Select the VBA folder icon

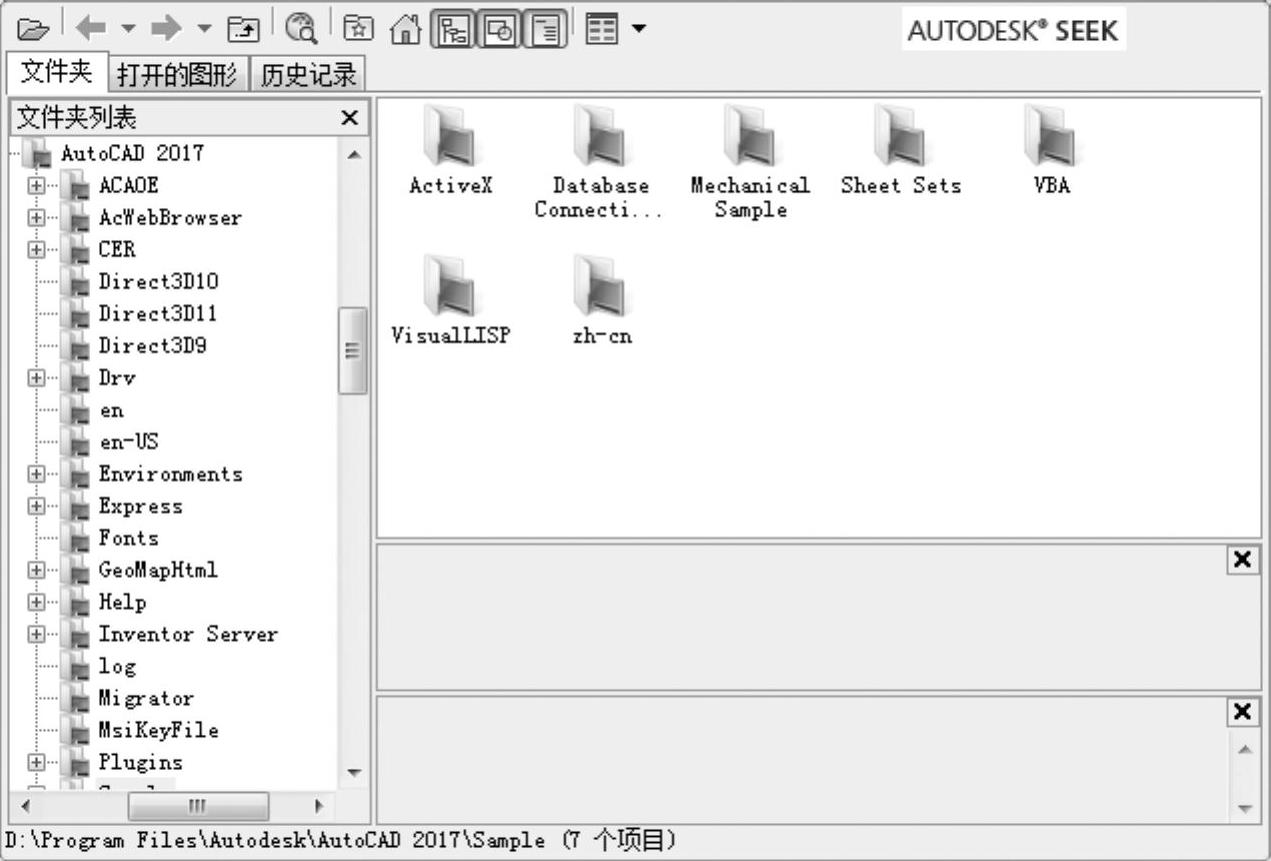coord(1050,136)
